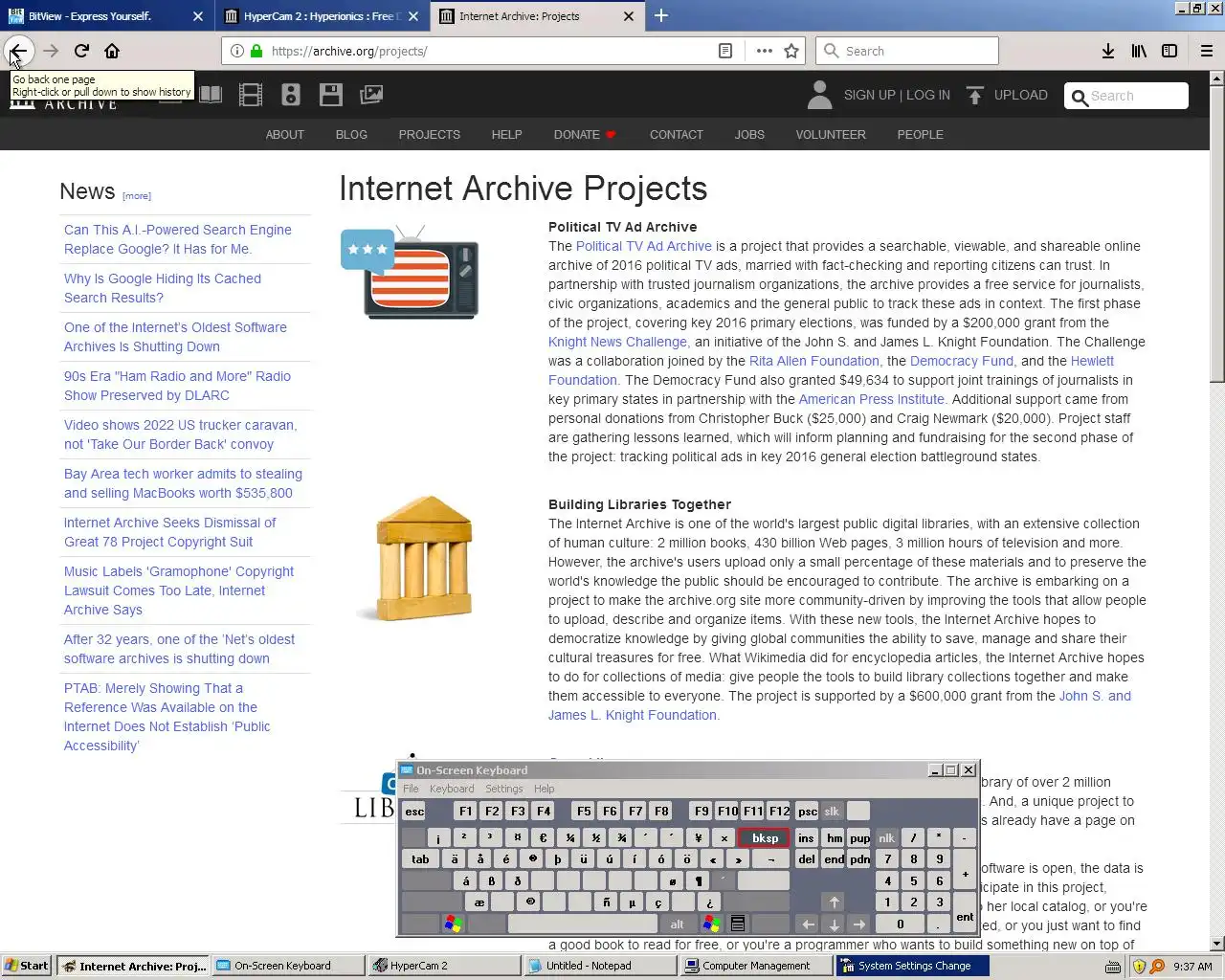Image resolution: width=1225 pixels, height=980 pixels.
Task: Click the esc key on On-Screen Keyboard
Action: [414, 812]
